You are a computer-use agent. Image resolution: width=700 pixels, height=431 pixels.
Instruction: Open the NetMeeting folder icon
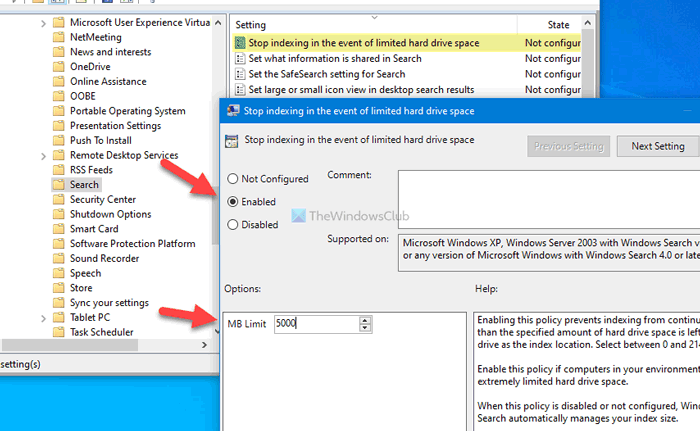(58, 37)
